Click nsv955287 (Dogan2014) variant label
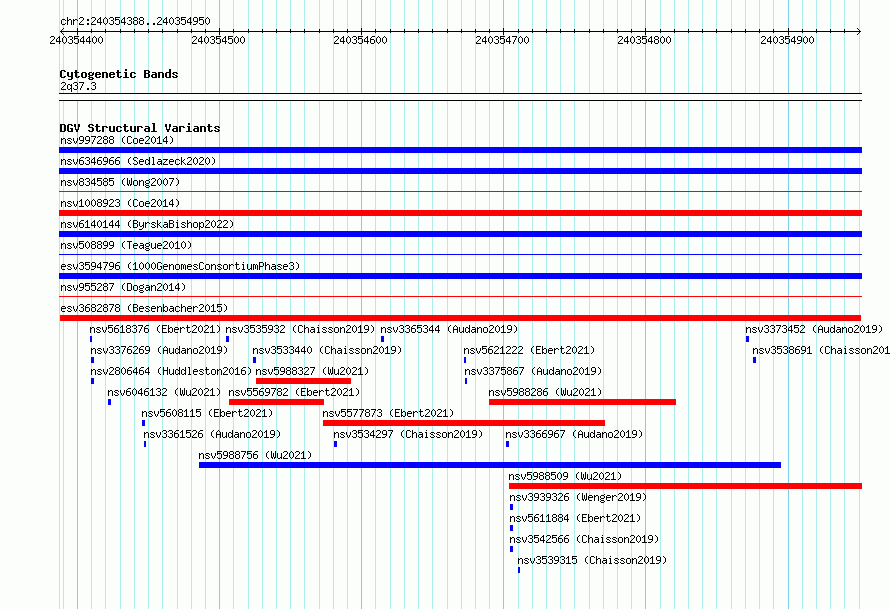Screen dimensions: 890x609 (x=123, y=287)
